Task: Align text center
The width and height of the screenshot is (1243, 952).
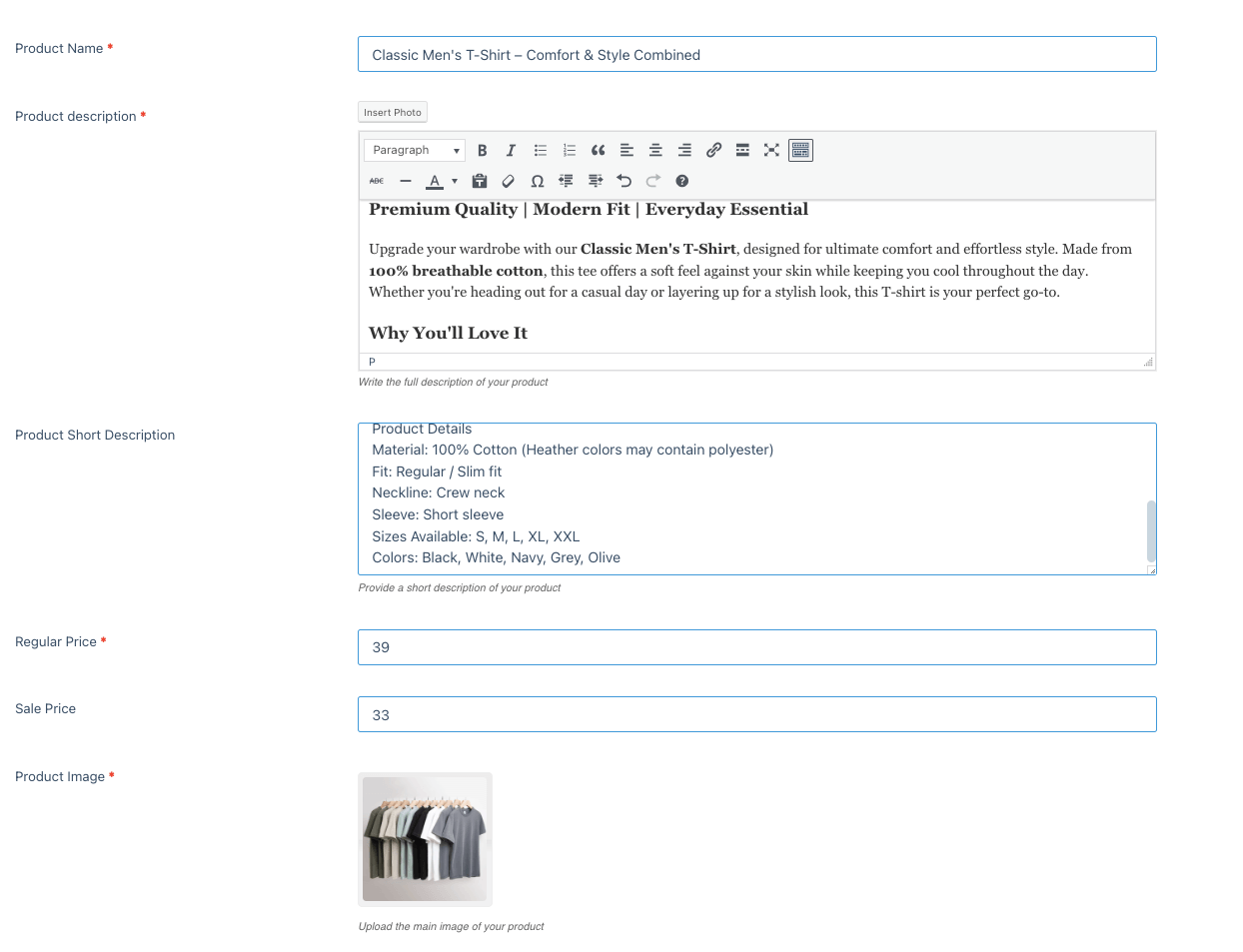Action: (x=655, y=150)
